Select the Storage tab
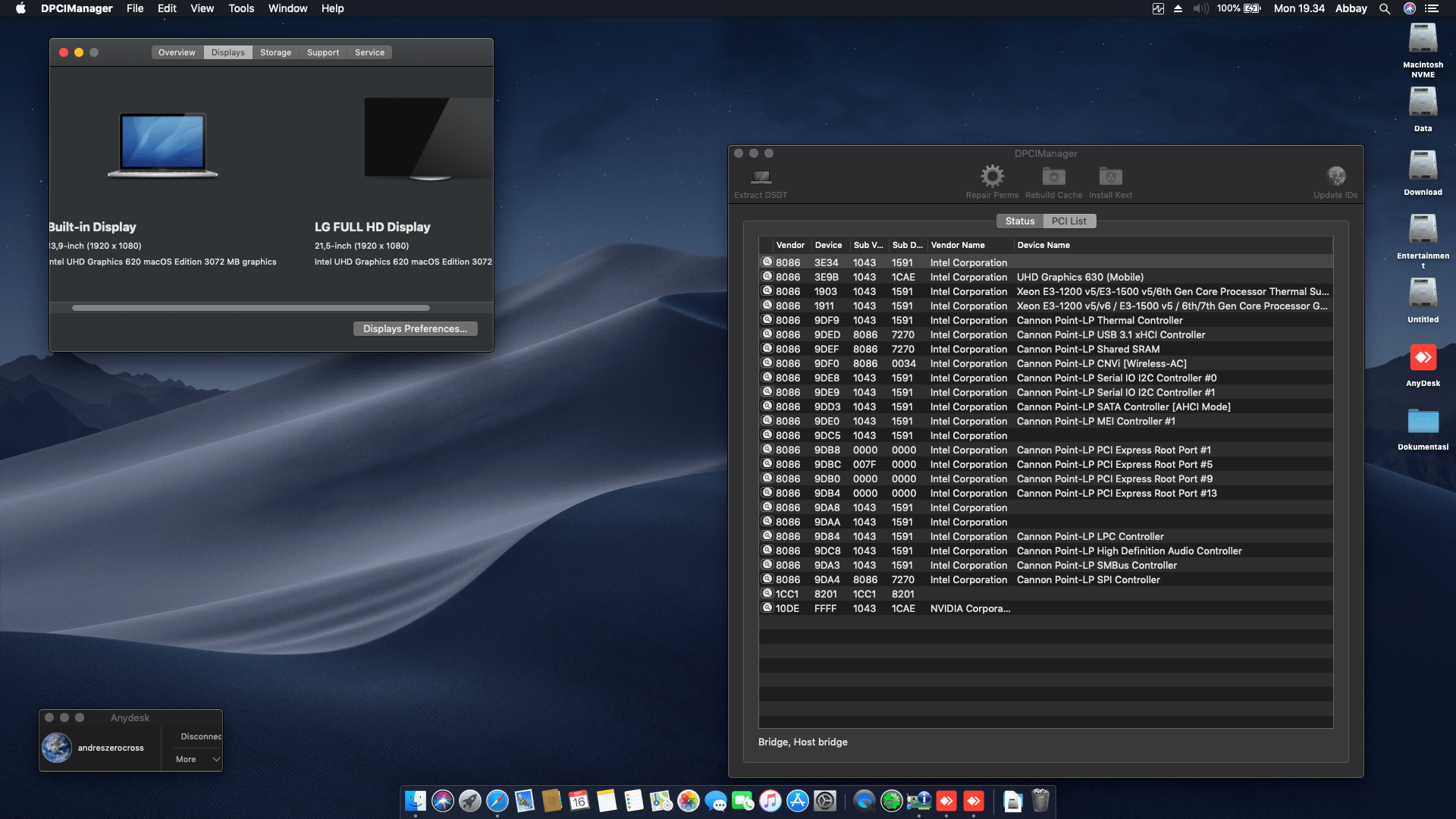Screen dimensions: 1456x819 pyautogui.click(x=275, y=52)
